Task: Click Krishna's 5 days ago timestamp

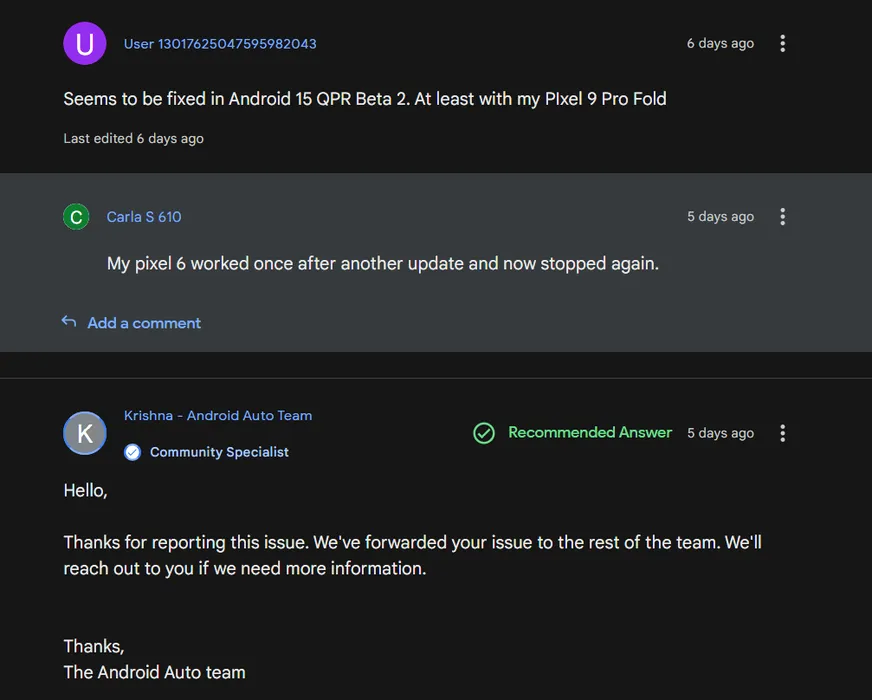Action: click(x=720, y=433)
